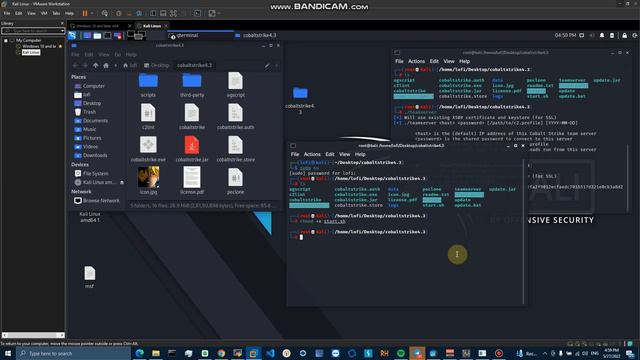Click Kali notification bell icon
The width and height of the screenshot is (640, 360).
pos(602,36)
